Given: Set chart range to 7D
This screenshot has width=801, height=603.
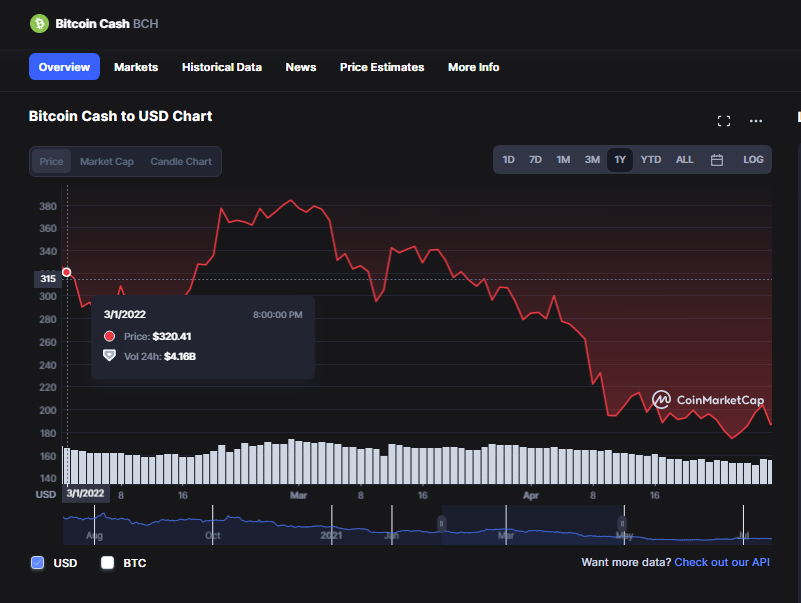Looking at the screenshot, I should (x=535, y=160).
